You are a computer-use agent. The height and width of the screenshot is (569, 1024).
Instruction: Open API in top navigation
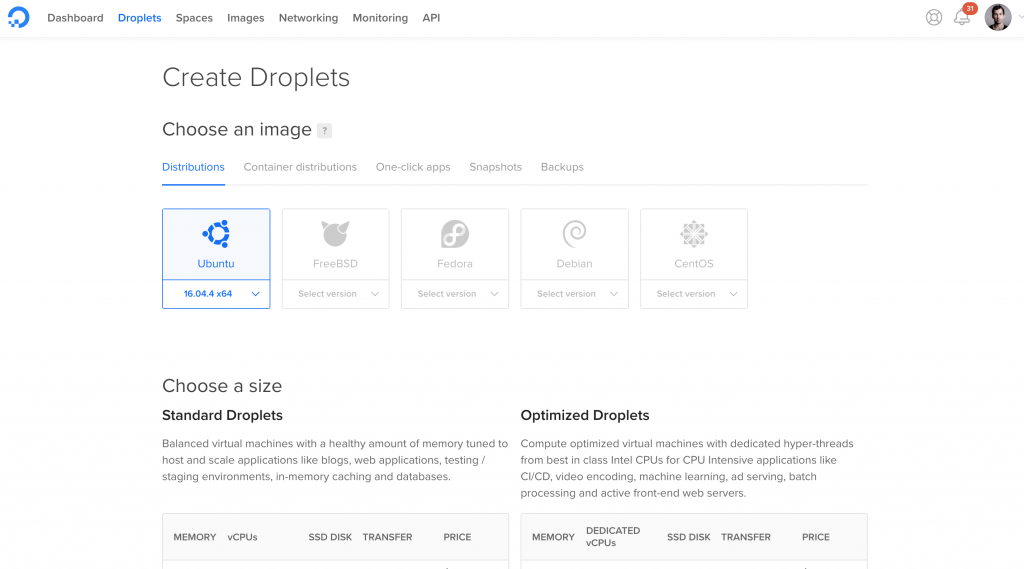pyautogui.click(x=431, y=18)
